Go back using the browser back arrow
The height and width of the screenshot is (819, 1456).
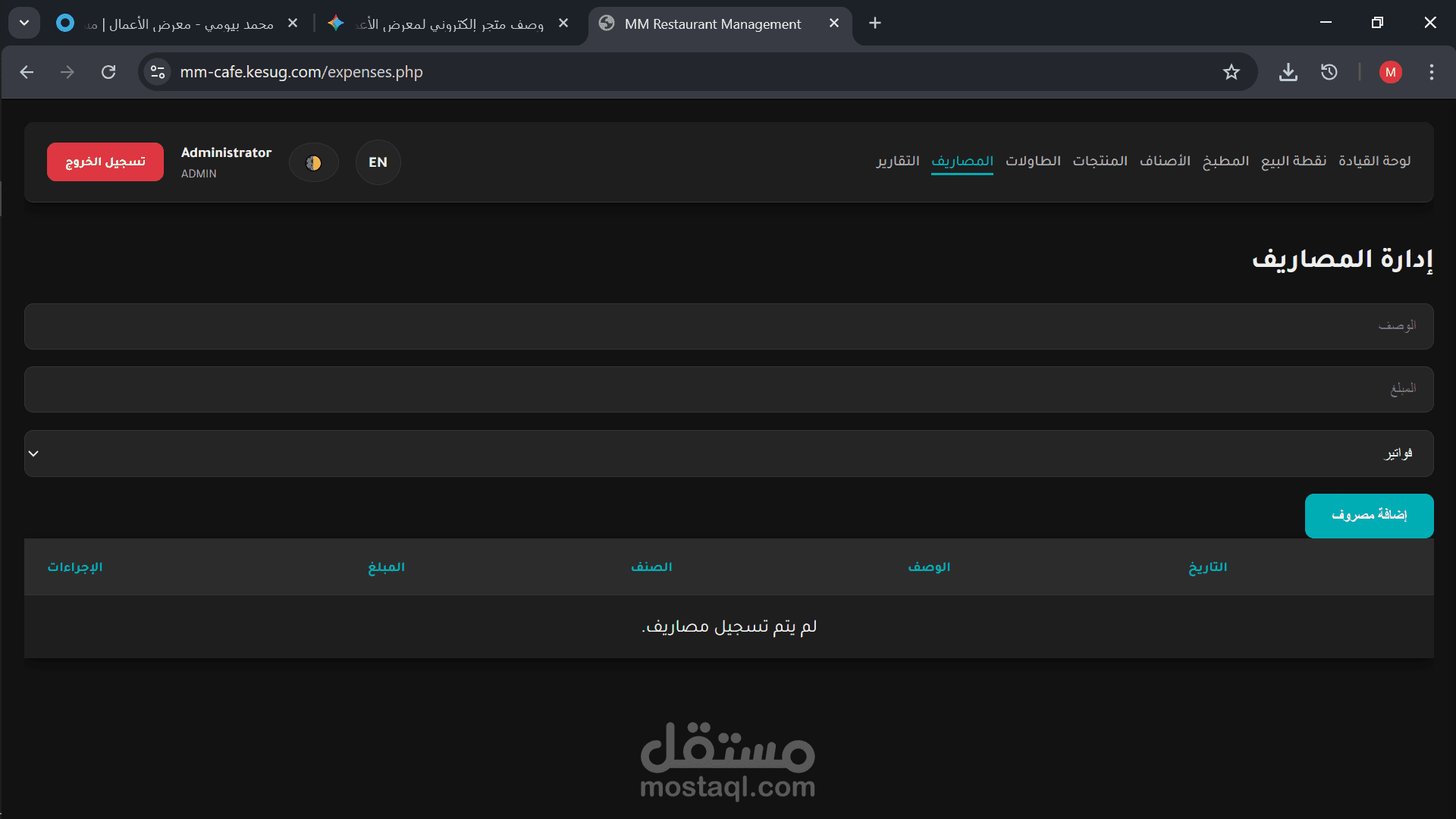(27, 72)
